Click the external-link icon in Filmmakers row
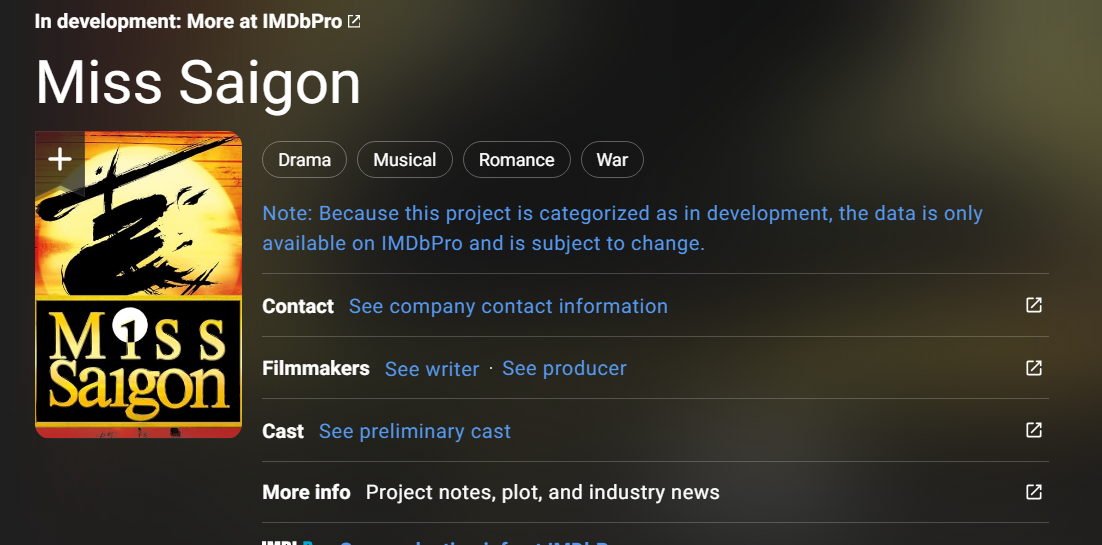This screenshot has height=545, width=1102. click(1034, 368)
